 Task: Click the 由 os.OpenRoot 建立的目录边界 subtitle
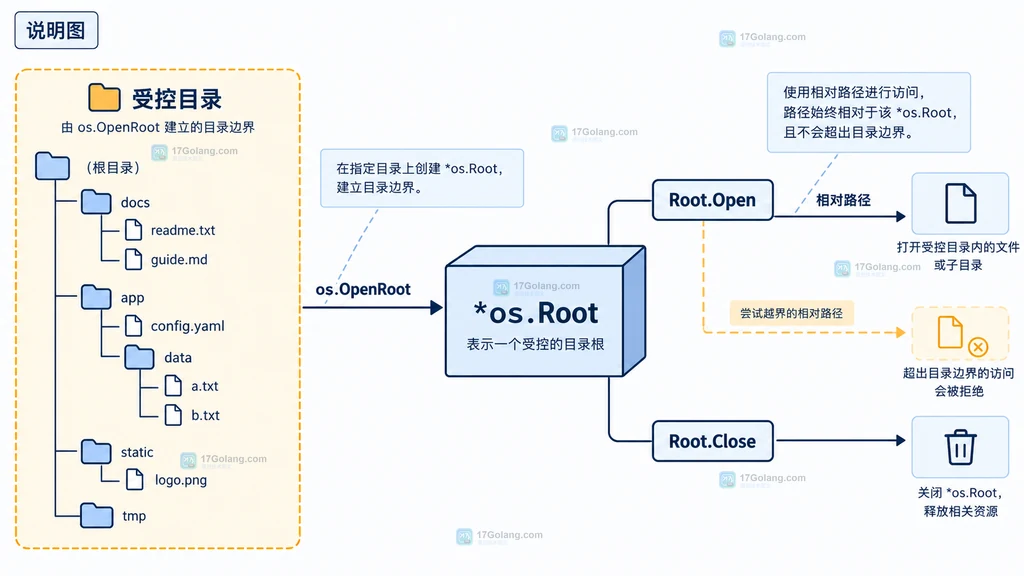pyautogui.click(x=158, y=127)
